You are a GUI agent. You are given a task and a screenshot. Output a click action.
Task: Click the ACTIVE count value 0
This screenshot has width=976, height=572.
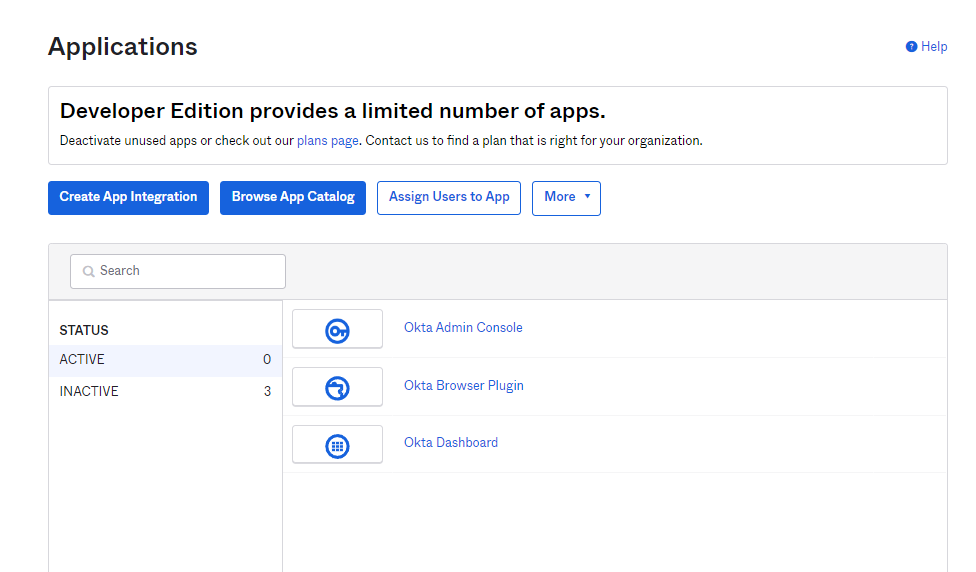click(x=267, y=360)
